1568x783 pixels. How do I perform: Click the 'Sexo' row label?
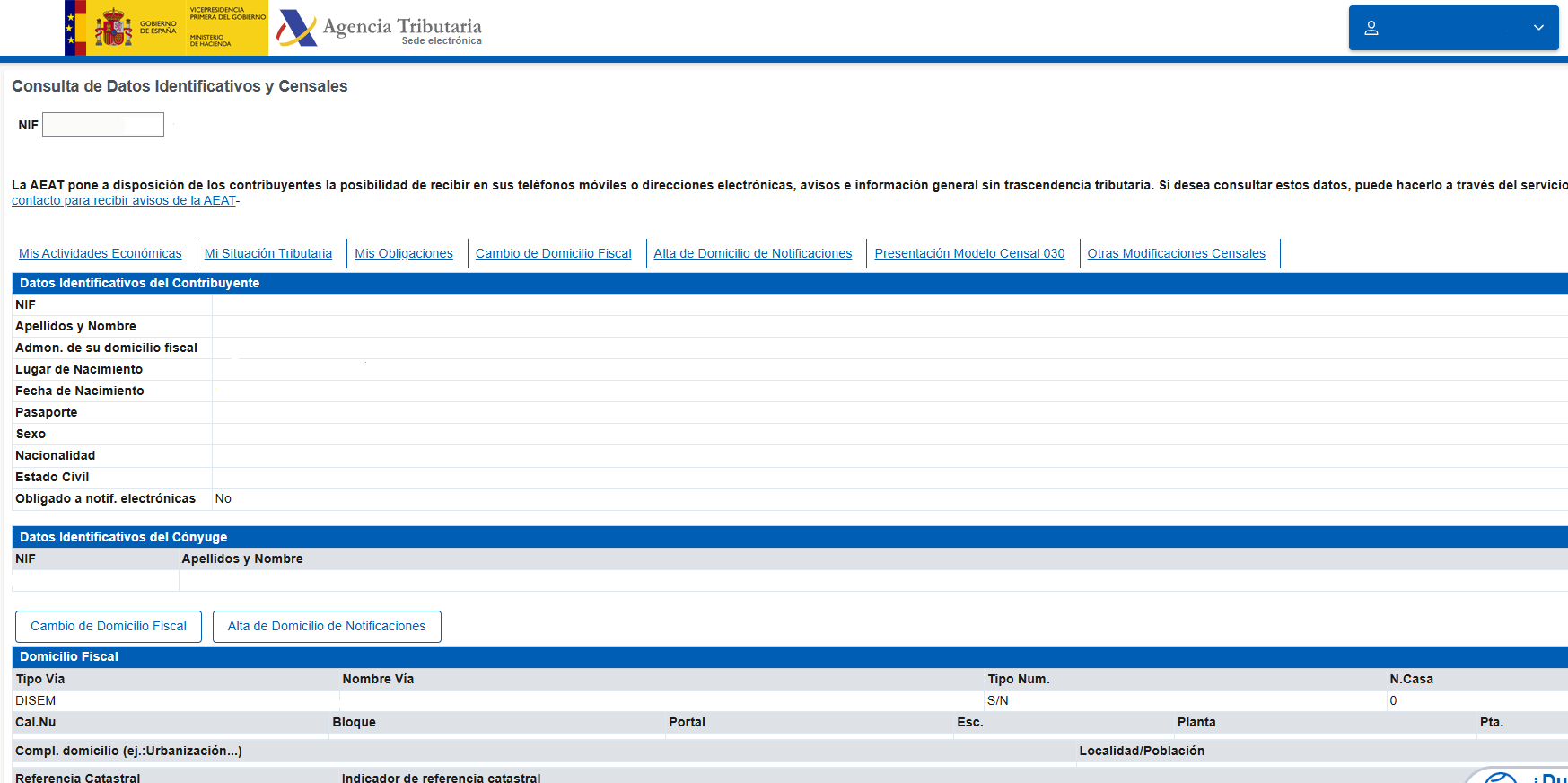click(x=31, y=434)
